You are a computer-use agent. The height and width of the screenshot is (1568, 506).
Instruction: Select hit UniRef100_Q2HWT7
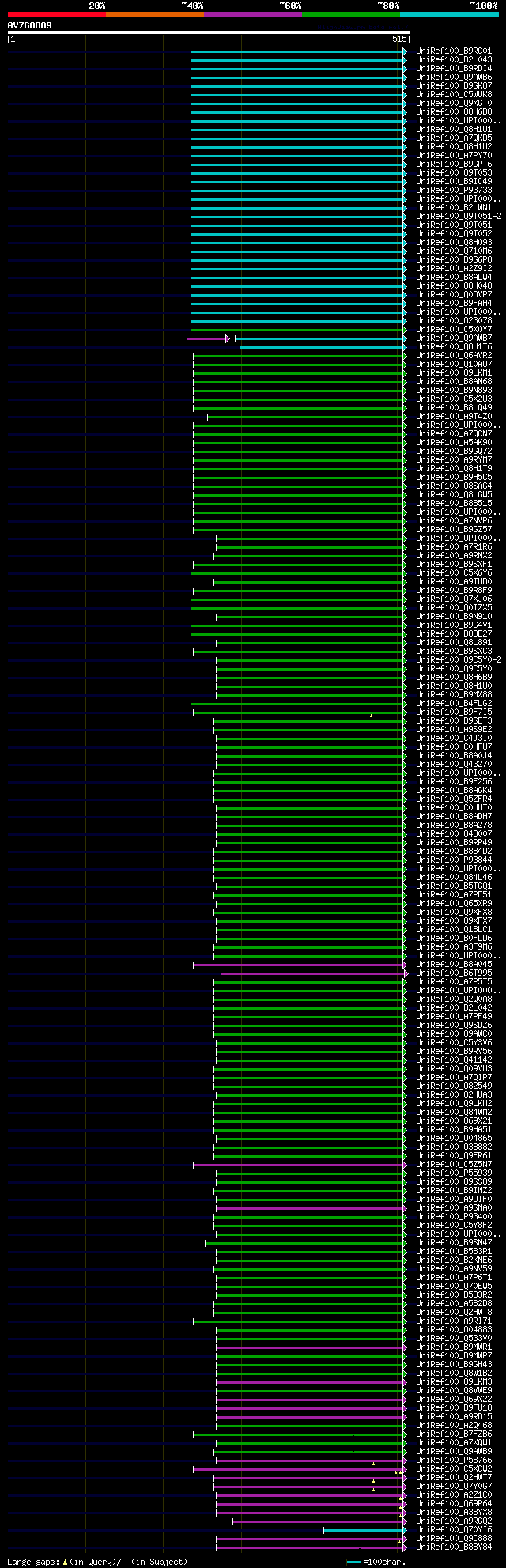pos(454,1478)
